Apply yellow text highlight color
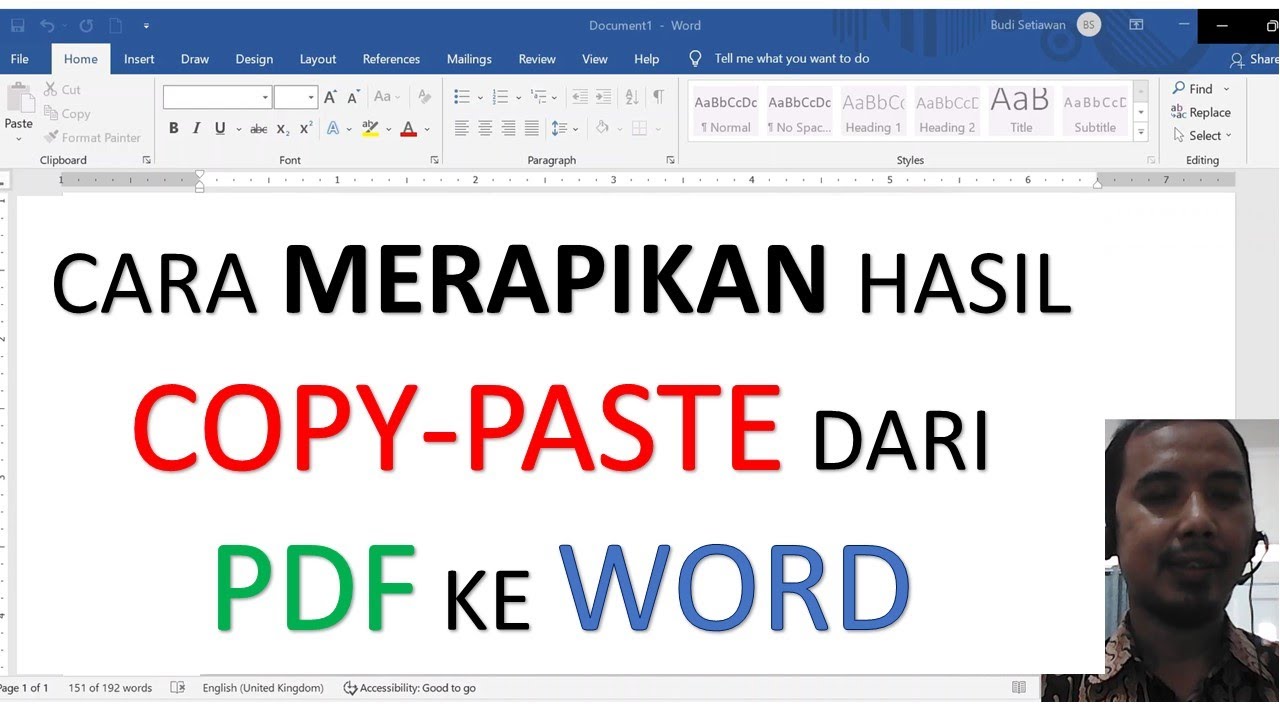 tap(369, 128)
